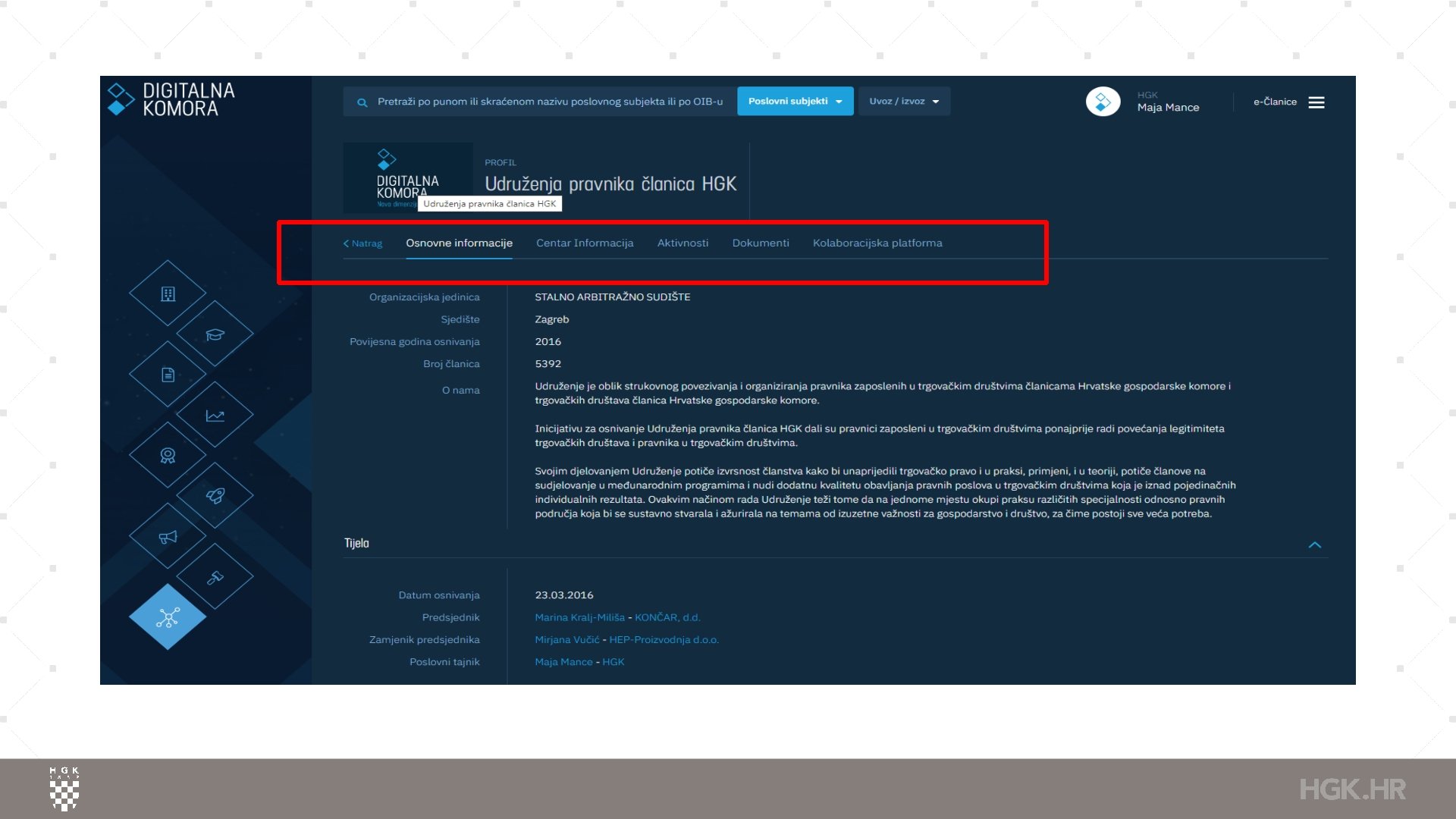Switch to the Dokumenti tab

761,243
